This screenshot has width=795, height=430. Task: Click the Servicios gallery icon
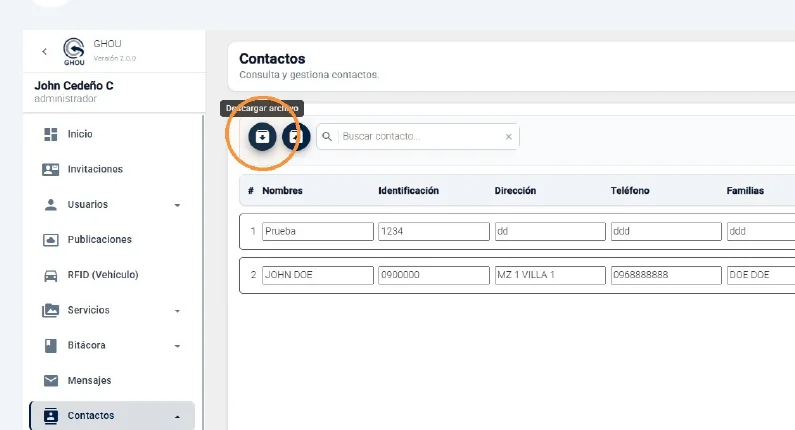[51, 310]
